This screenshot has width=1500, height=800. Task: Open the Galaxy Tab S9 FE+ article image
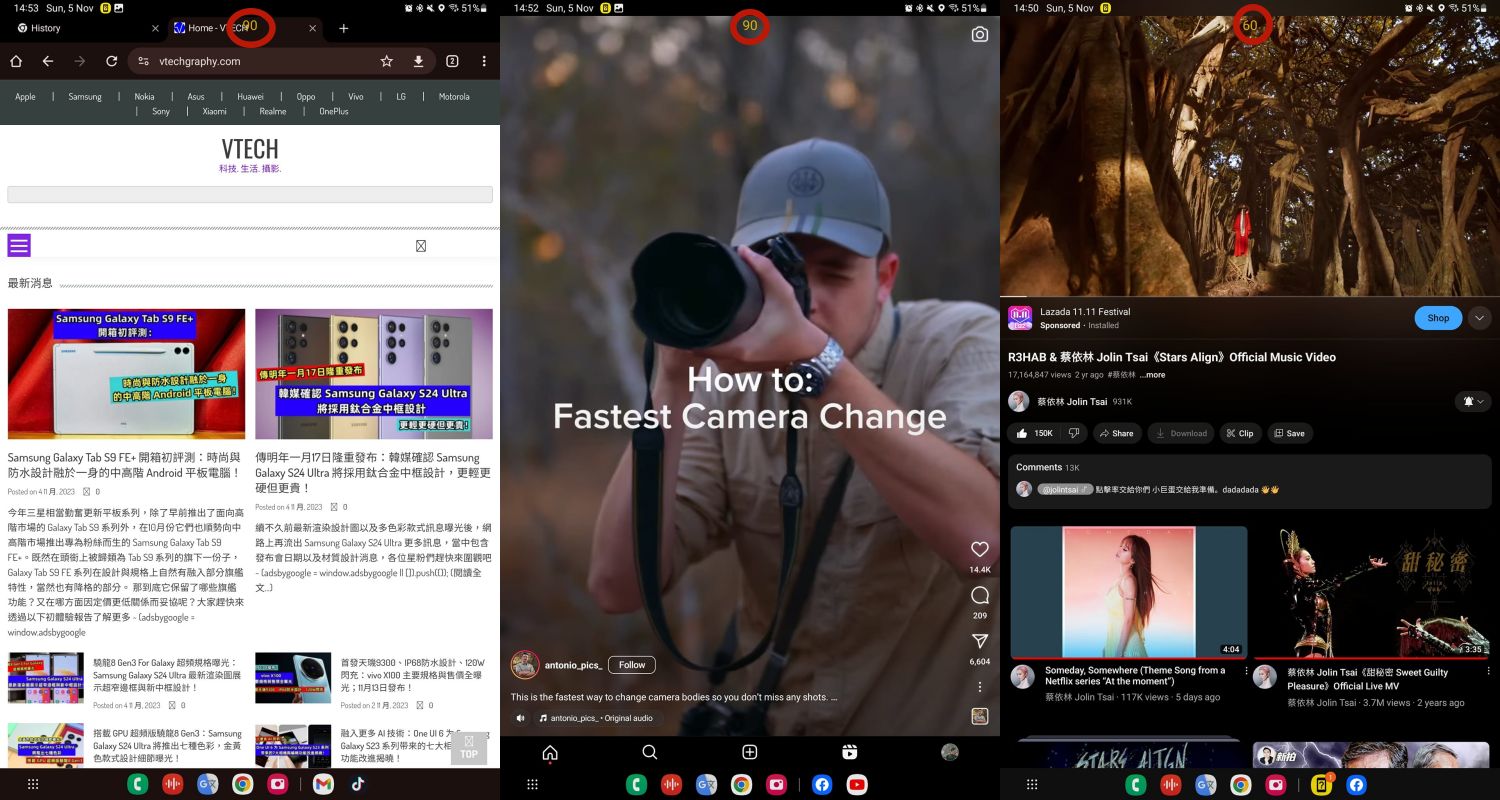pyautogui.click(x=126, y=374)
